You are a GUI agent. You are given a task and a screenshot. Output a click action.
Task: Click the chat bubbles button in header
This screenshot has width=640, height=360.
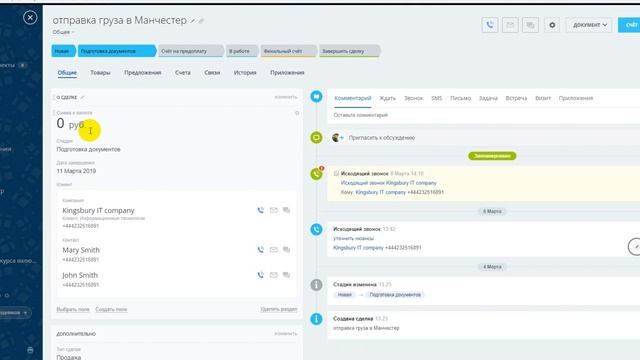530,25
